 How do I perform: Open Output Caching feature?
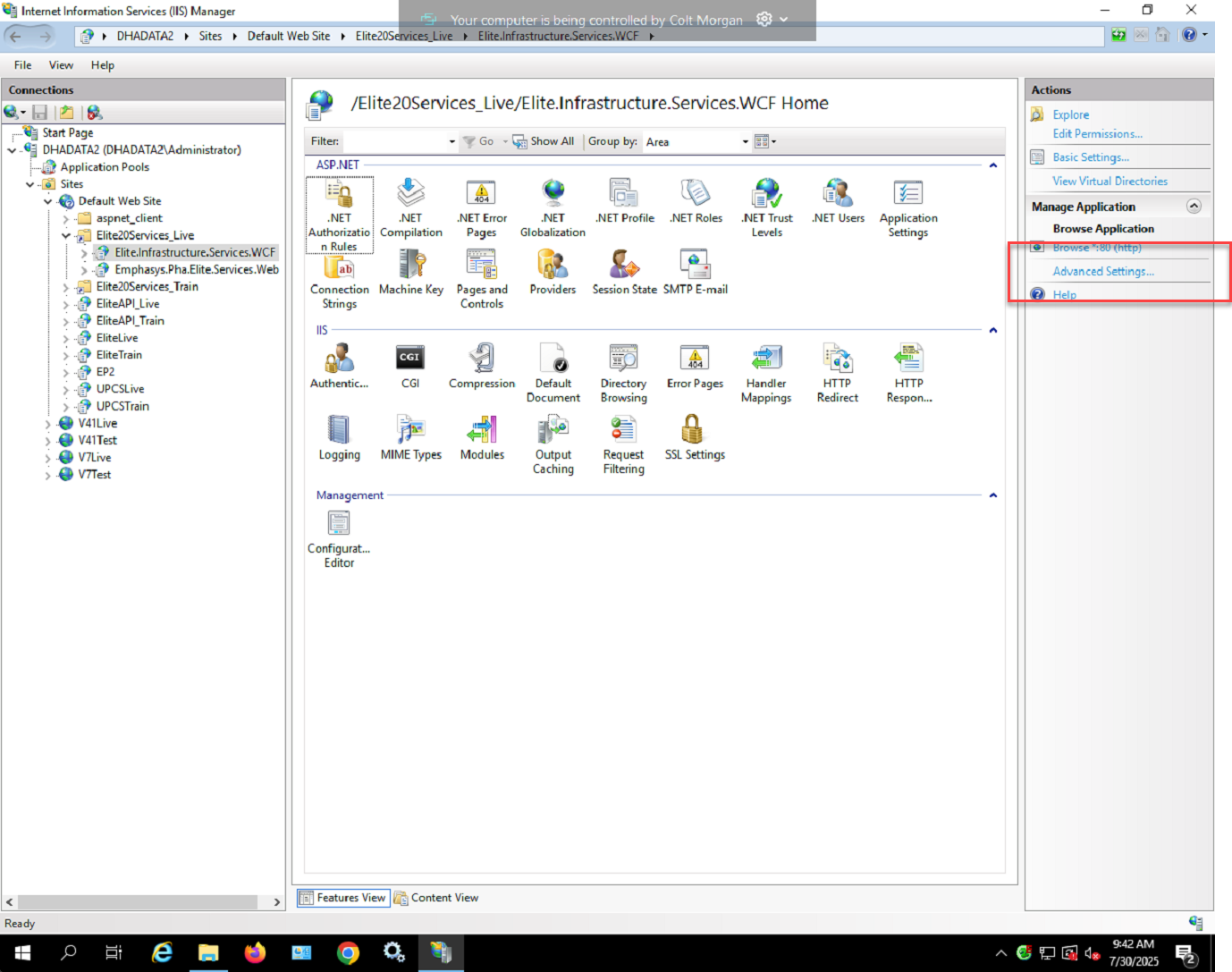click(x=553, y=445)
